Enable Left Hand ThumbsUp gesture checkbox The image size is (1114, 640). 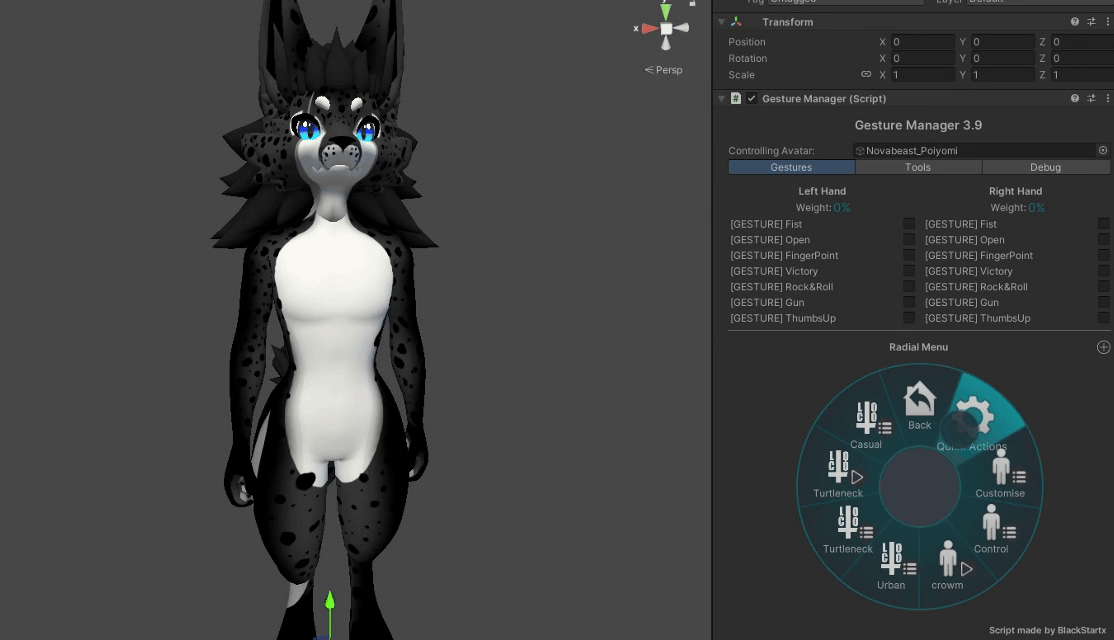coord(909,318)
